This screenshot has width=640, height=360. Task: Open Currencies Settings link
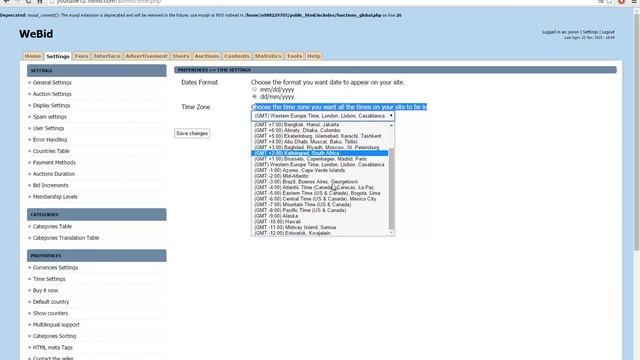pos(55,268)
